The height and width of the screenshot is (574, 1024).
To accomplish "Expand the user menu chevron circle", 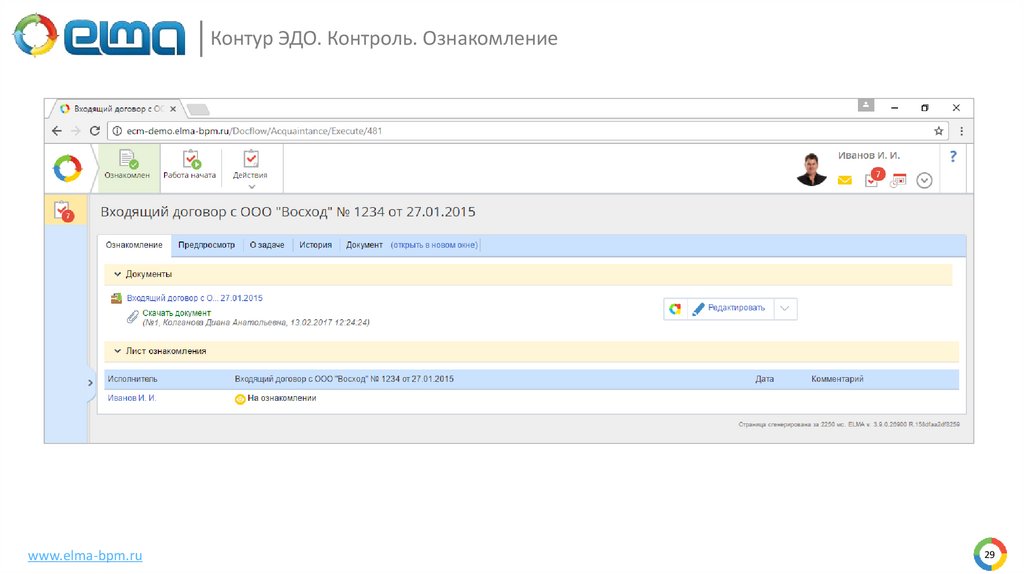I will coord(924,181).
